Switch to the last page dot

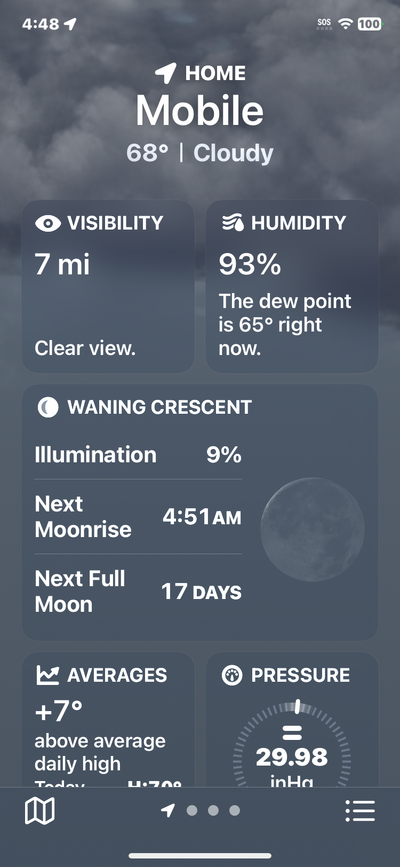pos(235,811)
